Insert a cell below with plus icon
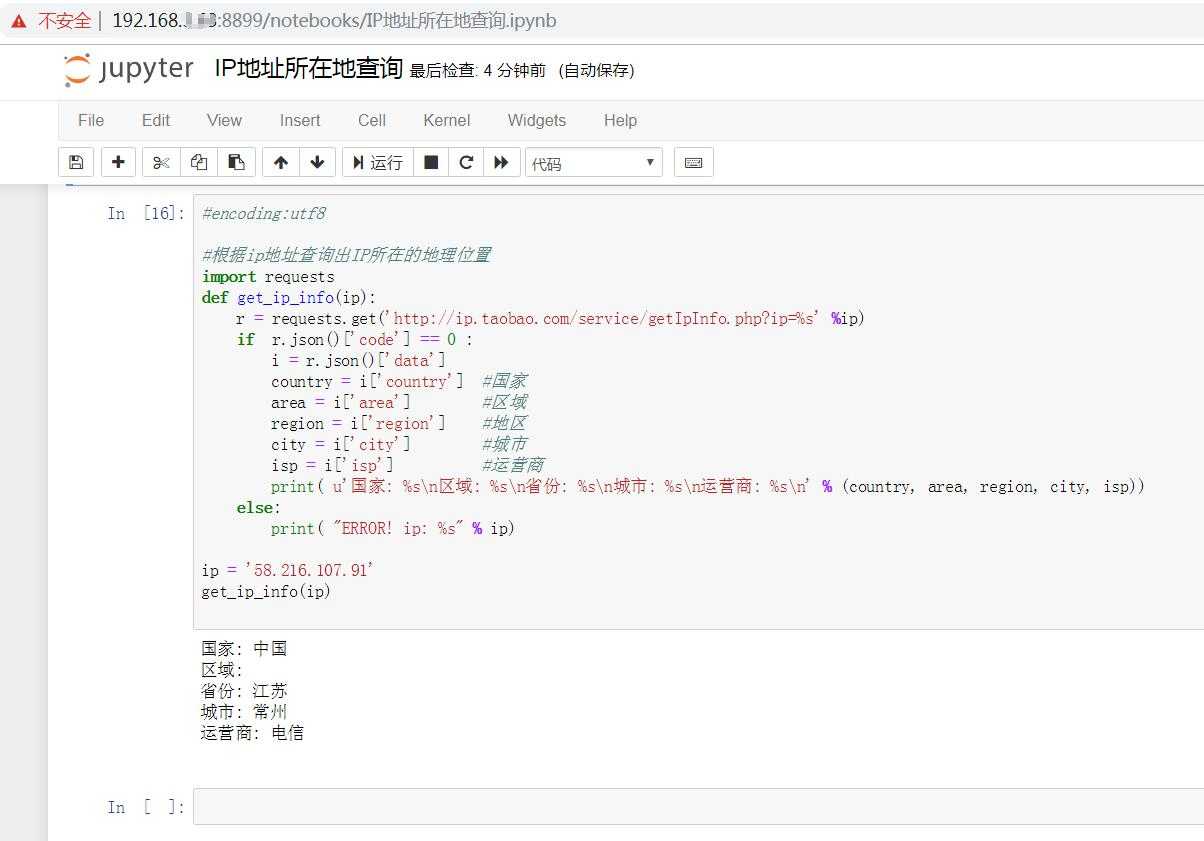This screenshot has height=841, width=1204. tap(118, 162)
